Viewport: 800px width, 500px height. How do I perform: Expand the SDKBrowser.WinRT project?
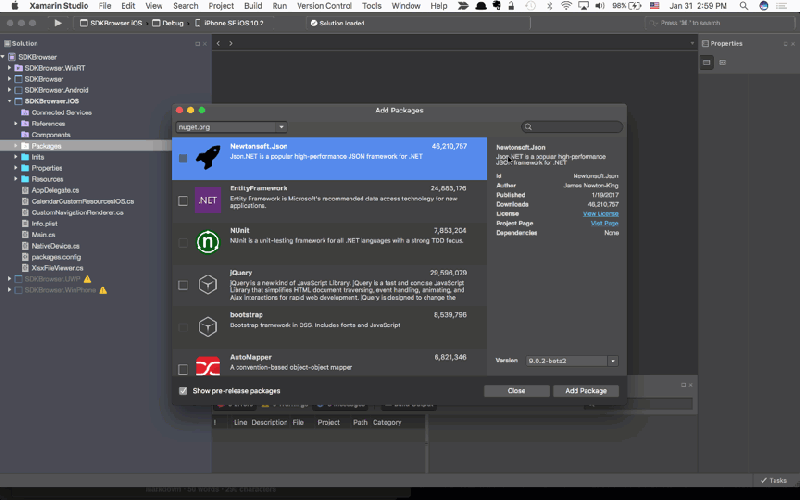pyautogui.click(x=9, y=67)
